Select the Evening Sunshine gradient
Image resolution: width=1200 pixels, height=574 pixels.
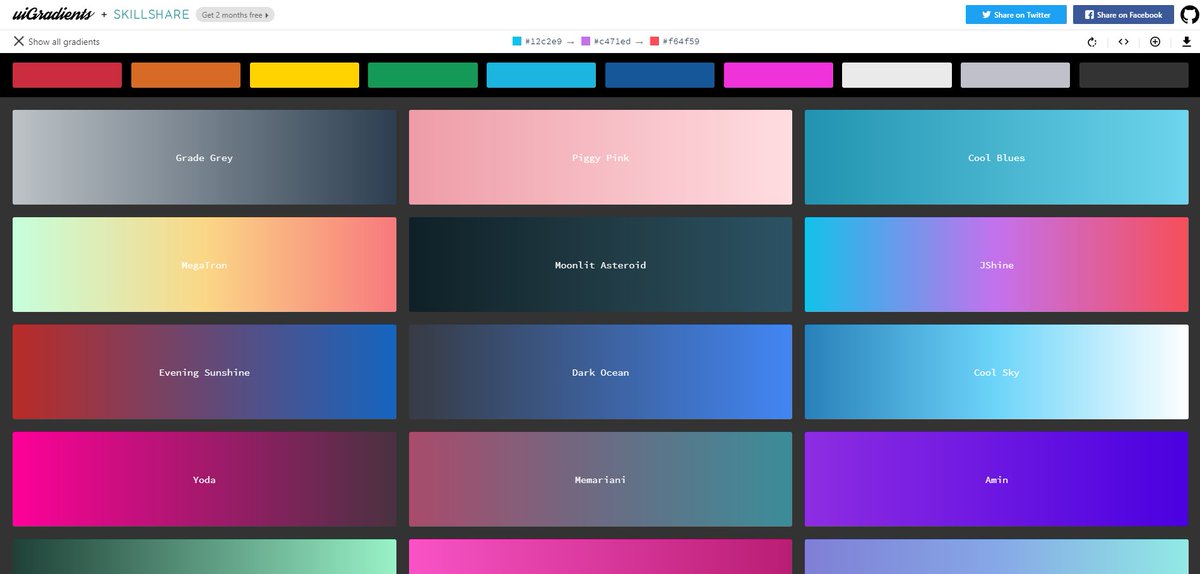tap(204, 372)
